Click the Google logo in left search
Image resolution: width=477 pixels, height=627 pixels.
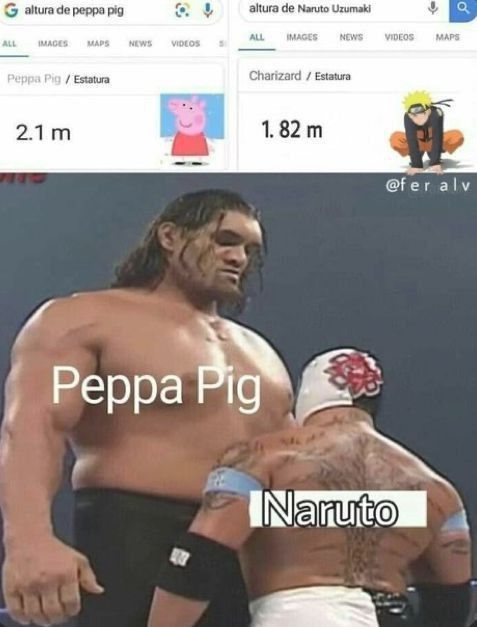pyautogui.click(x=10, y=10)
